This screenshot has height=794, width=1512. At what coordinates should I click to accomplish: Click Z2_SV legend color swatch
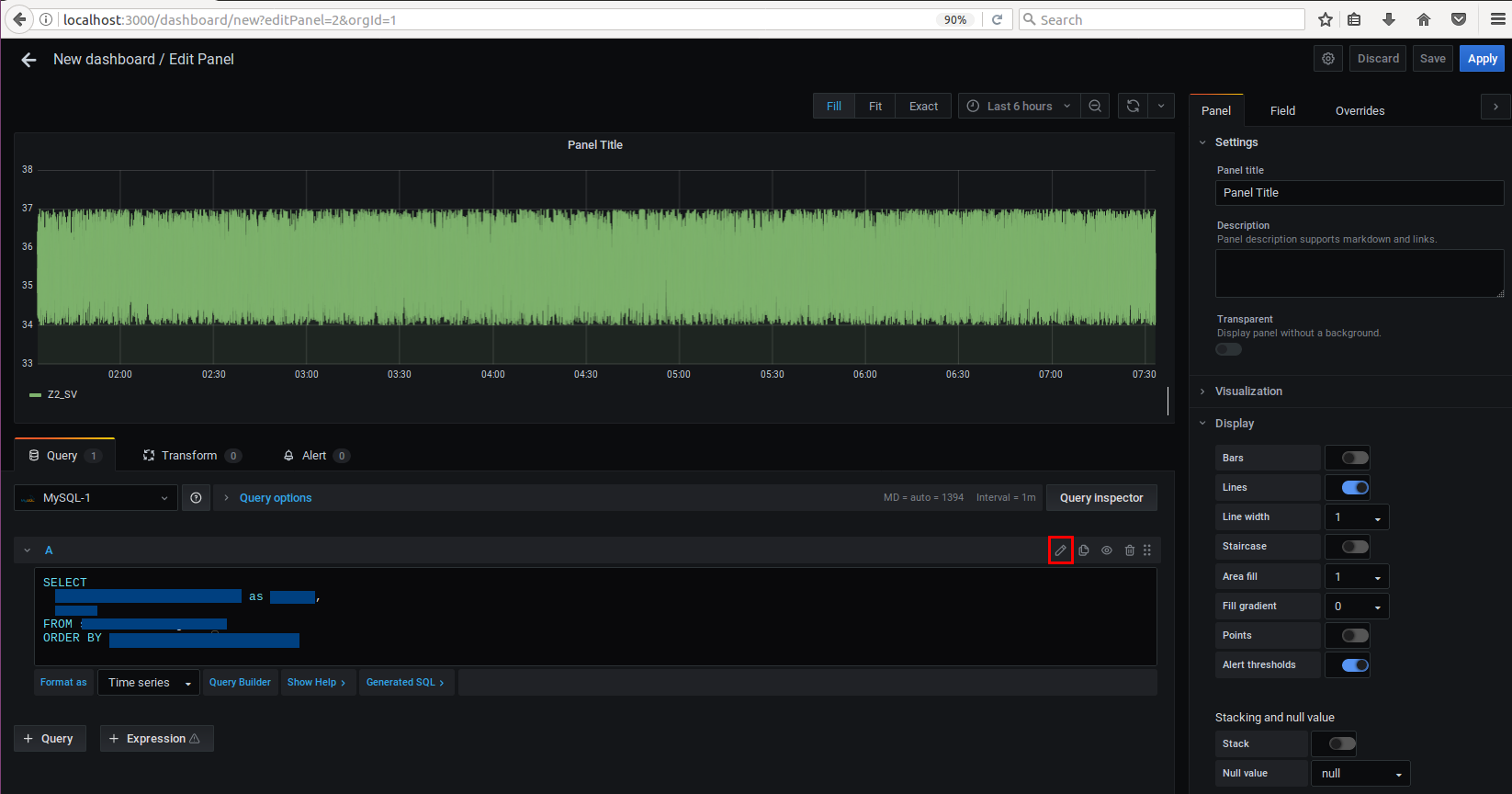(x=35, y=395)
